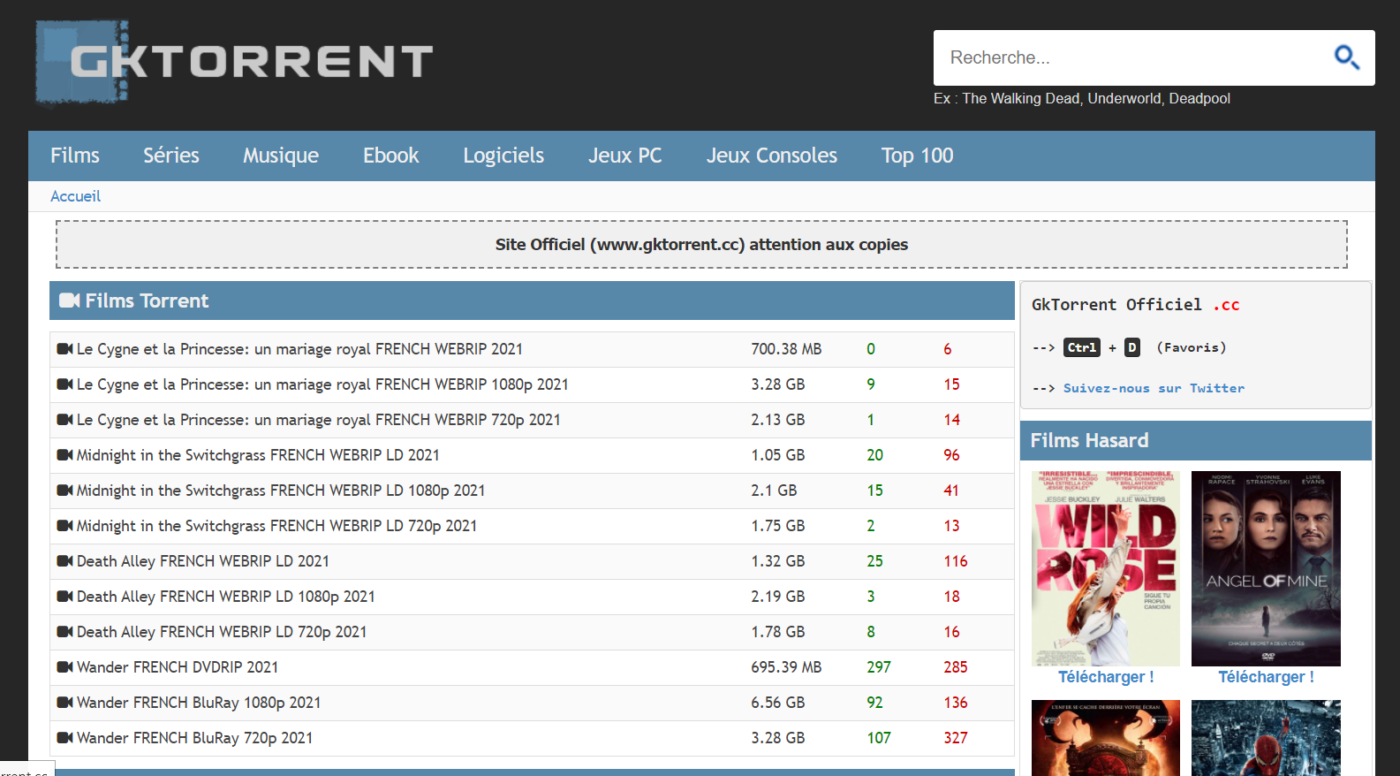The width and height of the screenshot is (1400, 776).
Task: Open the Jeux PC menu
Action: point(625,155)
